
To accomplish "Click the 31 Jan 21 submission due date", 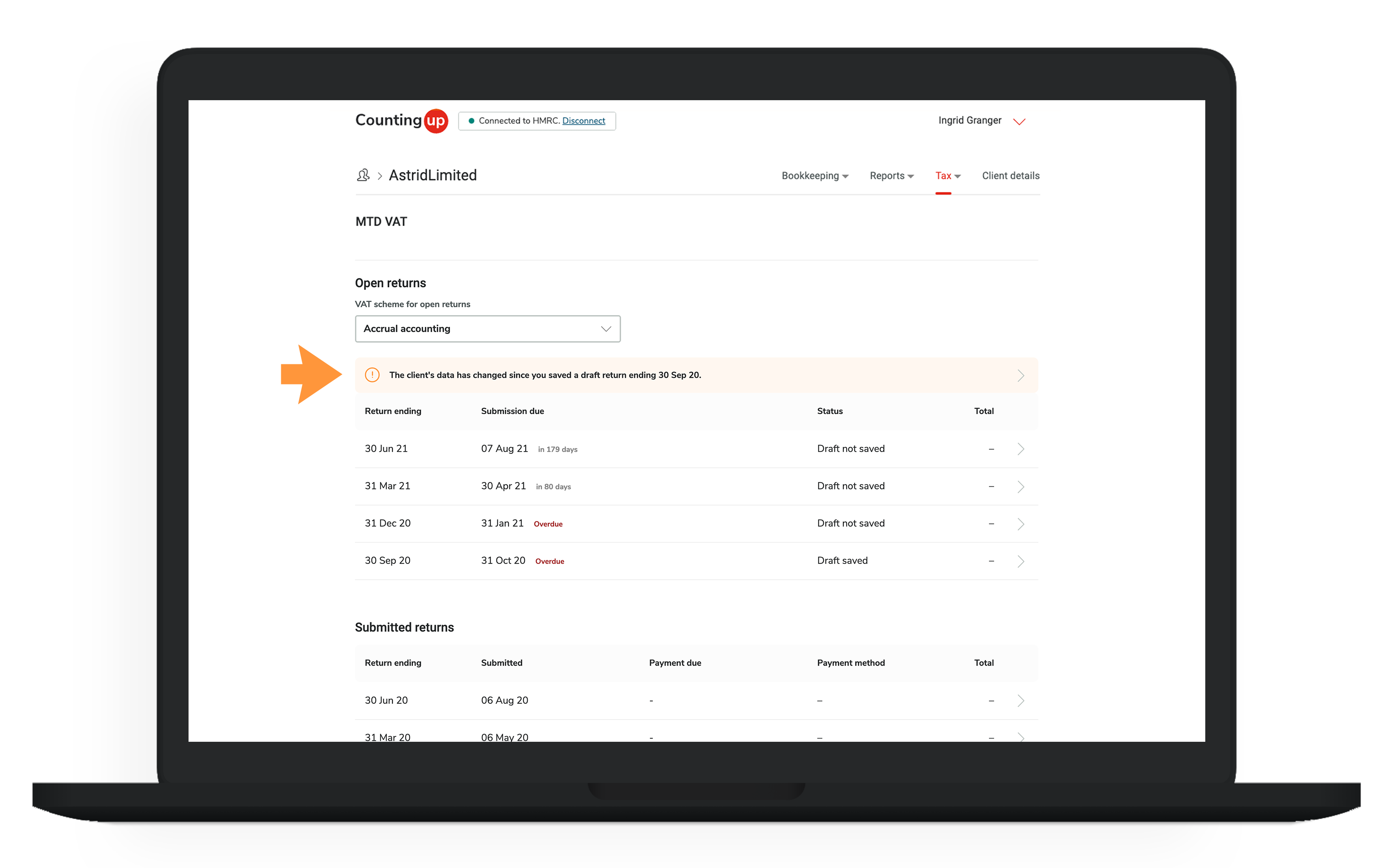I will pyautogui.click(x=502, y=523).
